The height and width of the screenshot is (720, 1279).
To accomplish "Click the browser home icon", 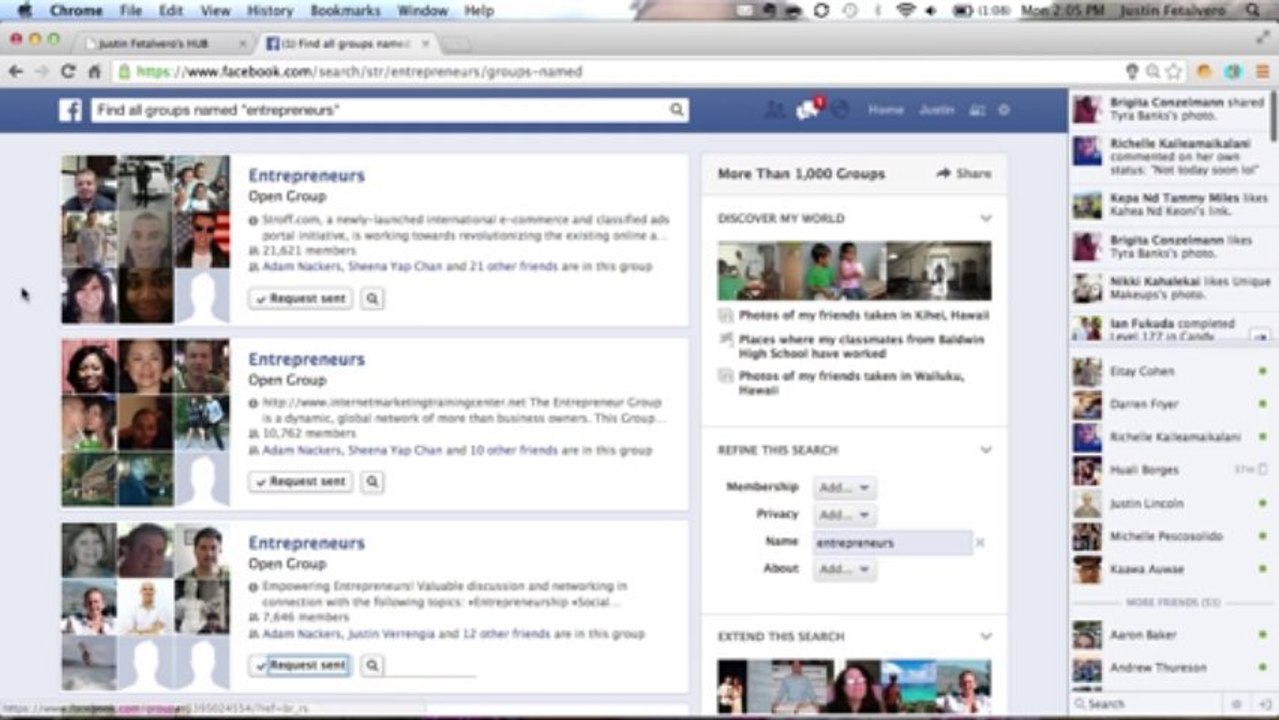I will (x=94, y=71).
